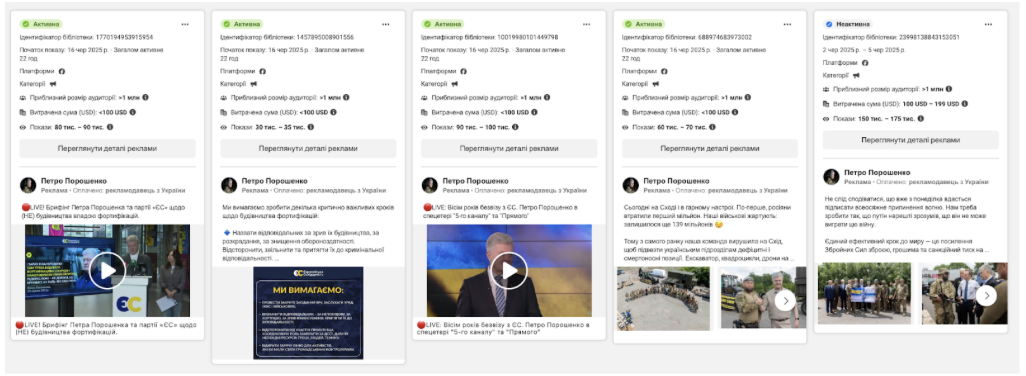Click info icon beside 30 тис. – 35 тис. impressions
The height and width of the screenshot is (376, 1026).
311,127
